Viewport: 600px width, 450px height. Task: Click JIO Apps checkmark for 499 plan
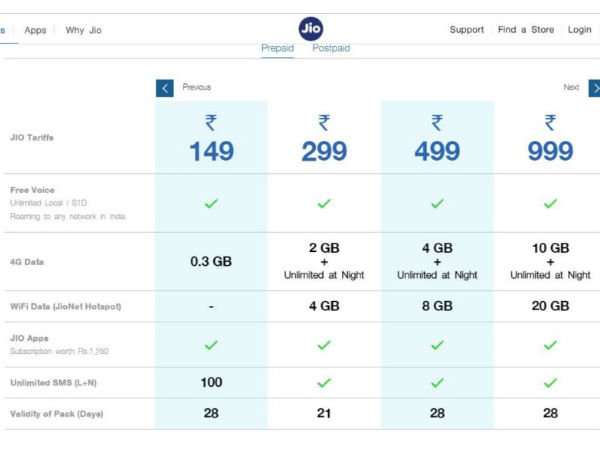pyautogui.click(x=437, y=345)
